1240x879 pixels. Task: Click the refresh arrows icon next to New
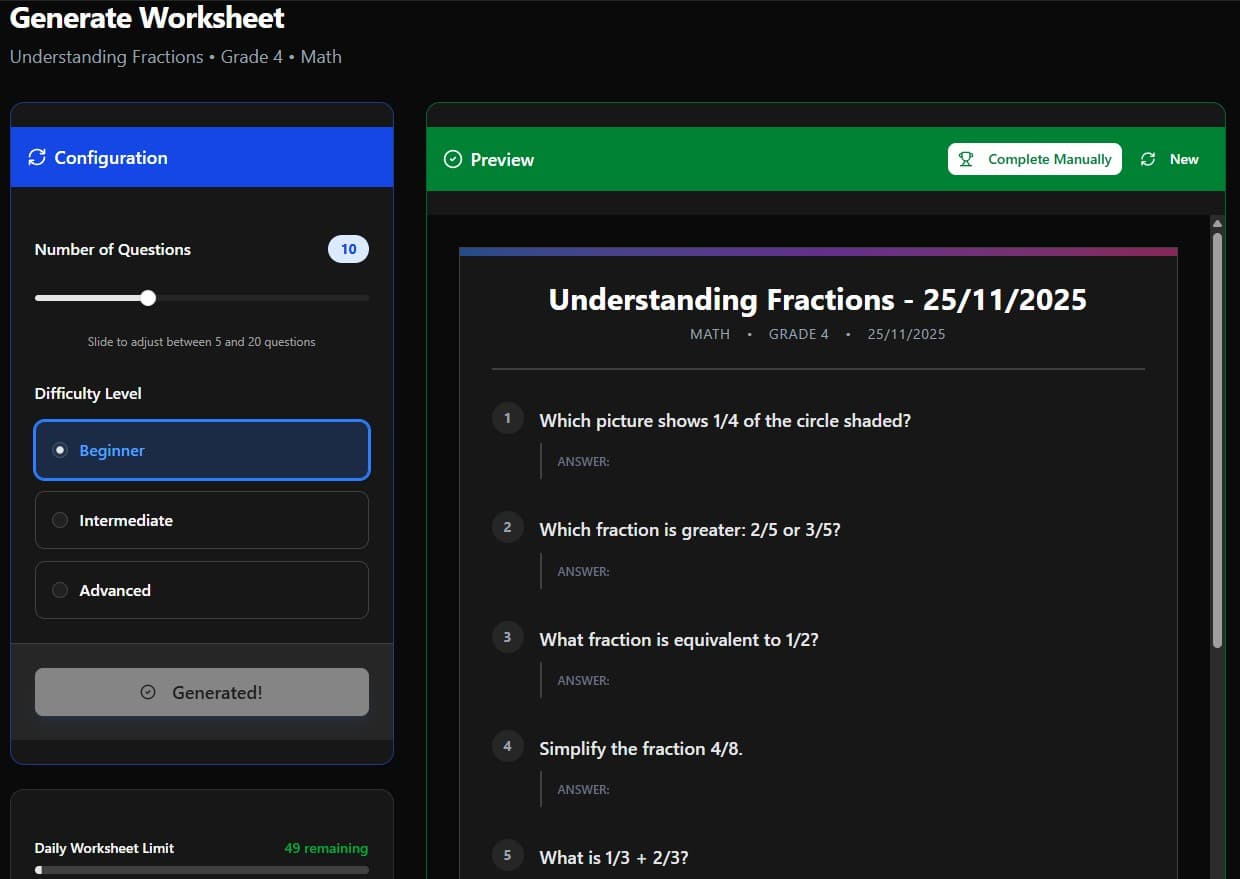[x=1147, y=158]
